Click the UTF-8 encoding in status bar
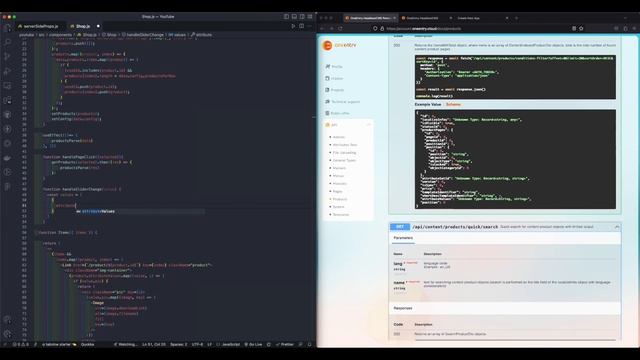 pyautogui.click(x=197, y=344)
